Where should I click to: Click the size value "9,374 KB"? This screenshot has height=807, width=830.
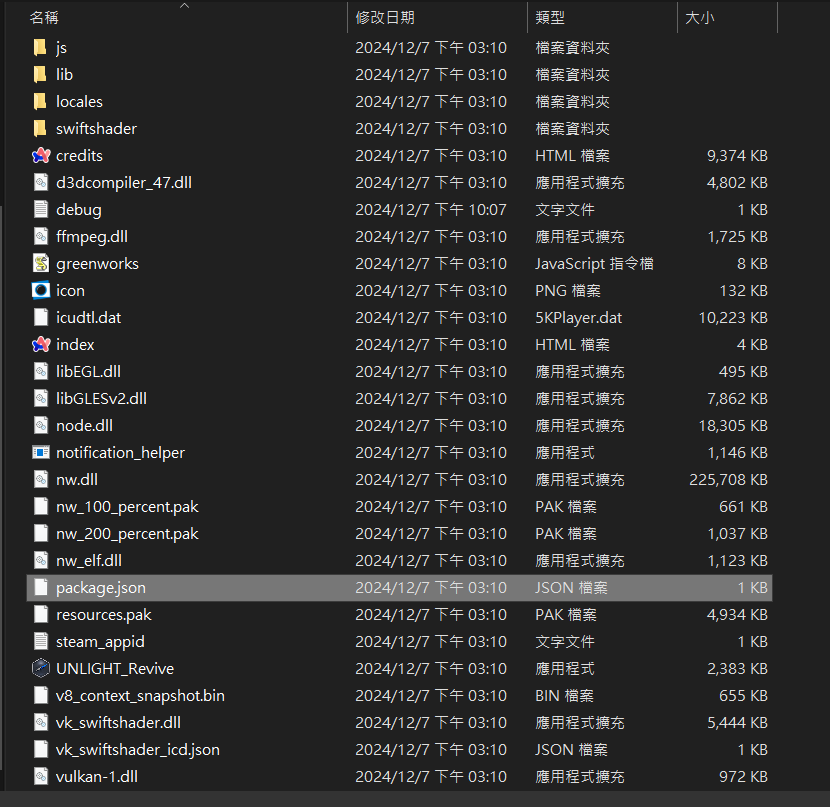[737, 156]
